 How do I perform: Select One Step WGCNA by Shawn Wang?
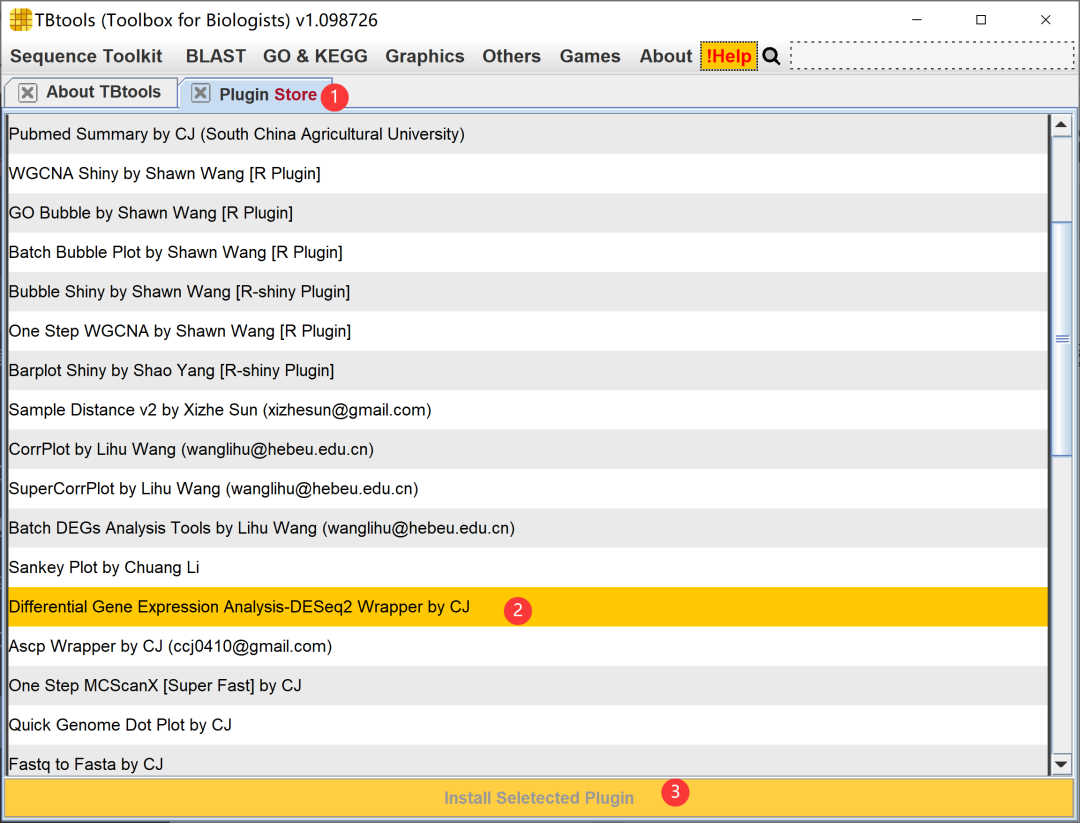528,331
